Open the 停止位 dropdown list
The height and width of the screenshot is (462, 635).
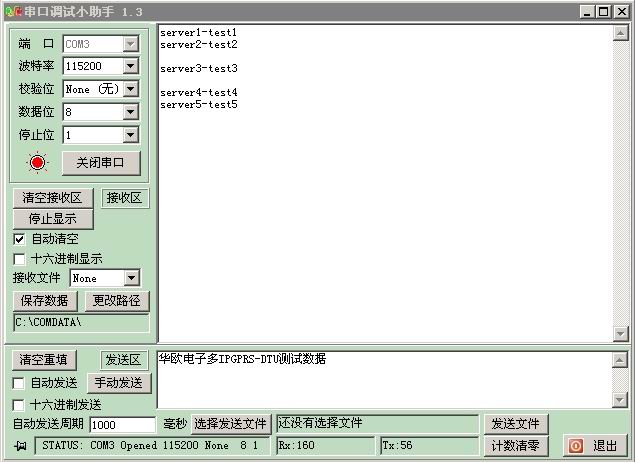pos(130,135)
